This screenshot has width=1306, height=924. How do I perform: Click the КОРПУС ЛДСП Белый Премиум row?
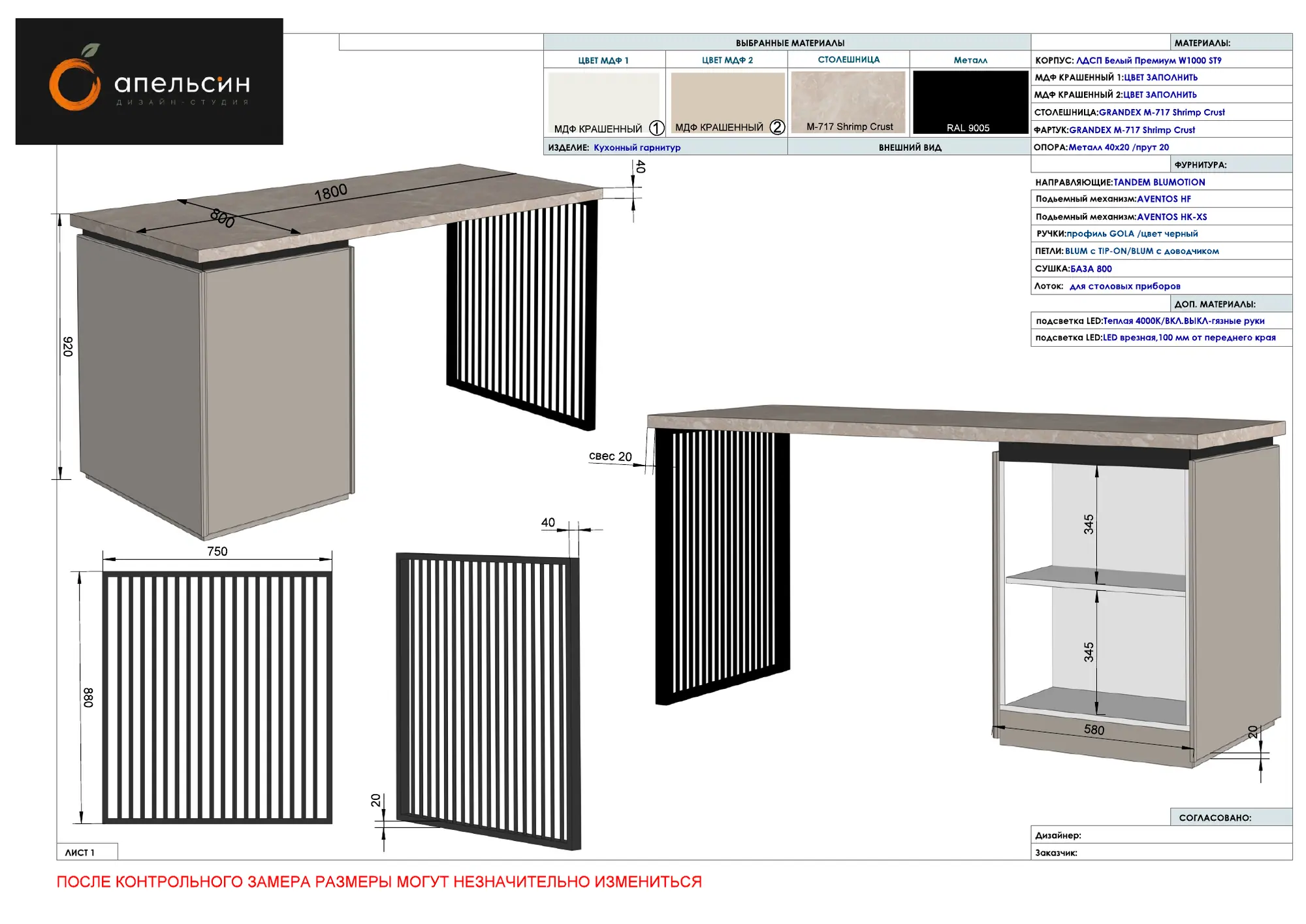coord(1161,60)
